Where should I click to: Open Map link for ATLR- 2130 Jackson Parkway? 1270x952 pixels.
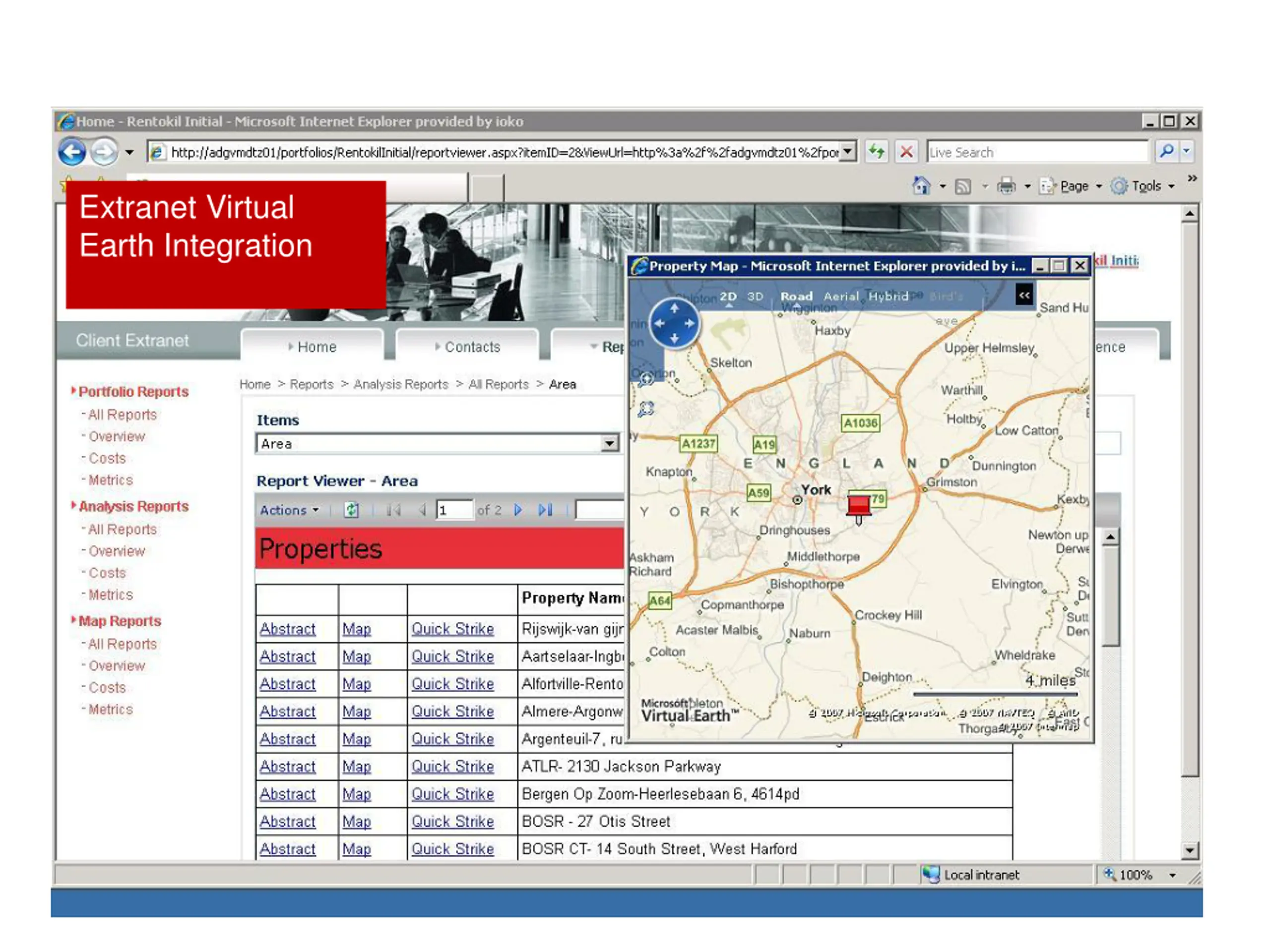(357, 767)
